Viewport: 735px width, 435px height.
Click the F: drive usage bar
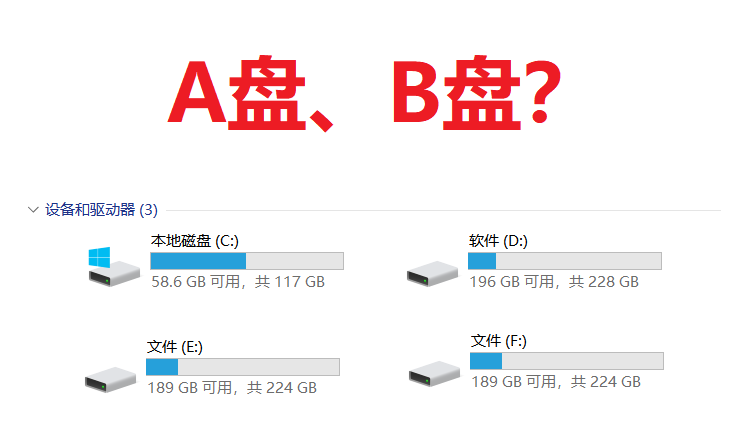(567, 361)
